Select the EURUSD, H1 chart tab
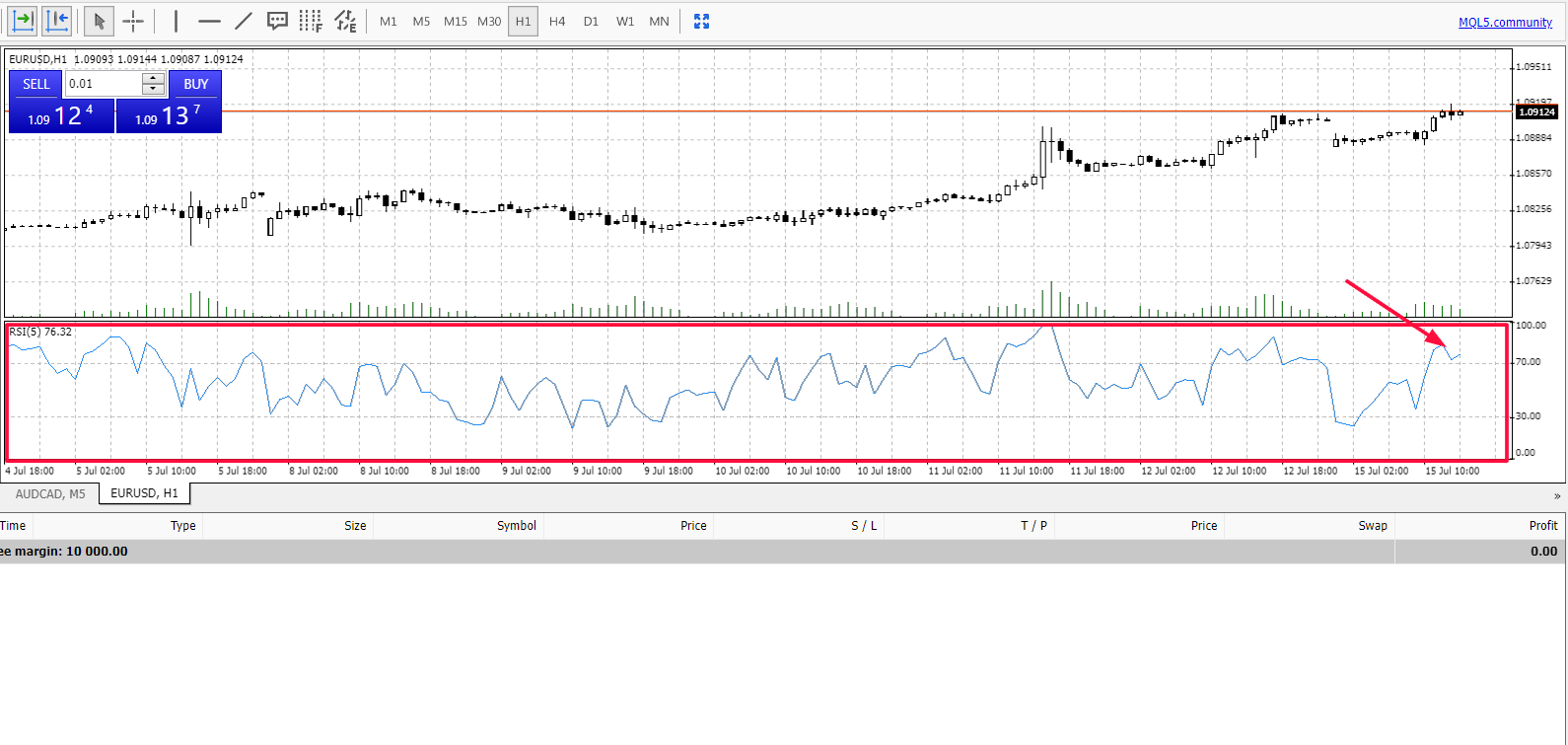Screen dimensions: 1568x745 point(144,492)
